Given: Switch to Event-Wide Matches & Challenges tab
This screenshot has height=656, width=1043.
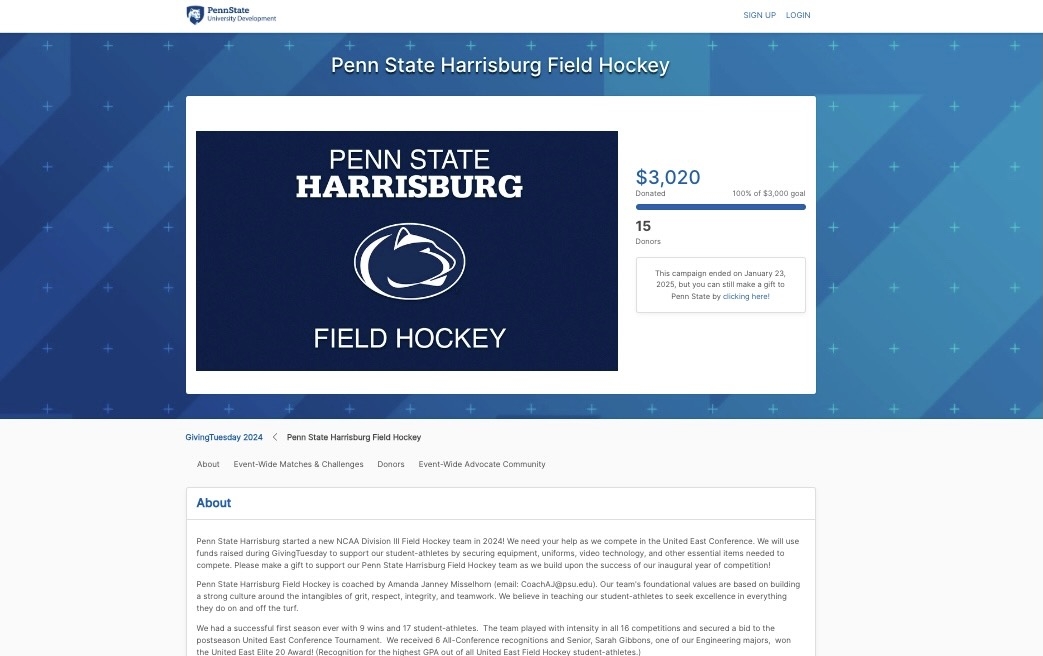Looking at the screenshot, I should (298, 464).
